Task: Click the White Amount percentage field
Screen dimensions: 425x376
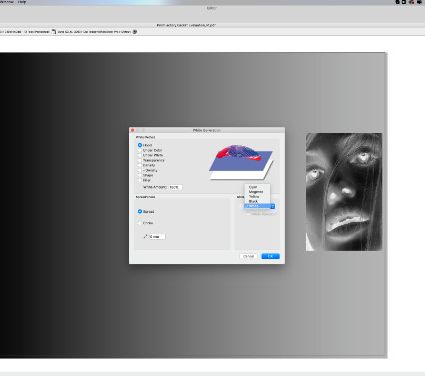Action: tap(175, 187)
